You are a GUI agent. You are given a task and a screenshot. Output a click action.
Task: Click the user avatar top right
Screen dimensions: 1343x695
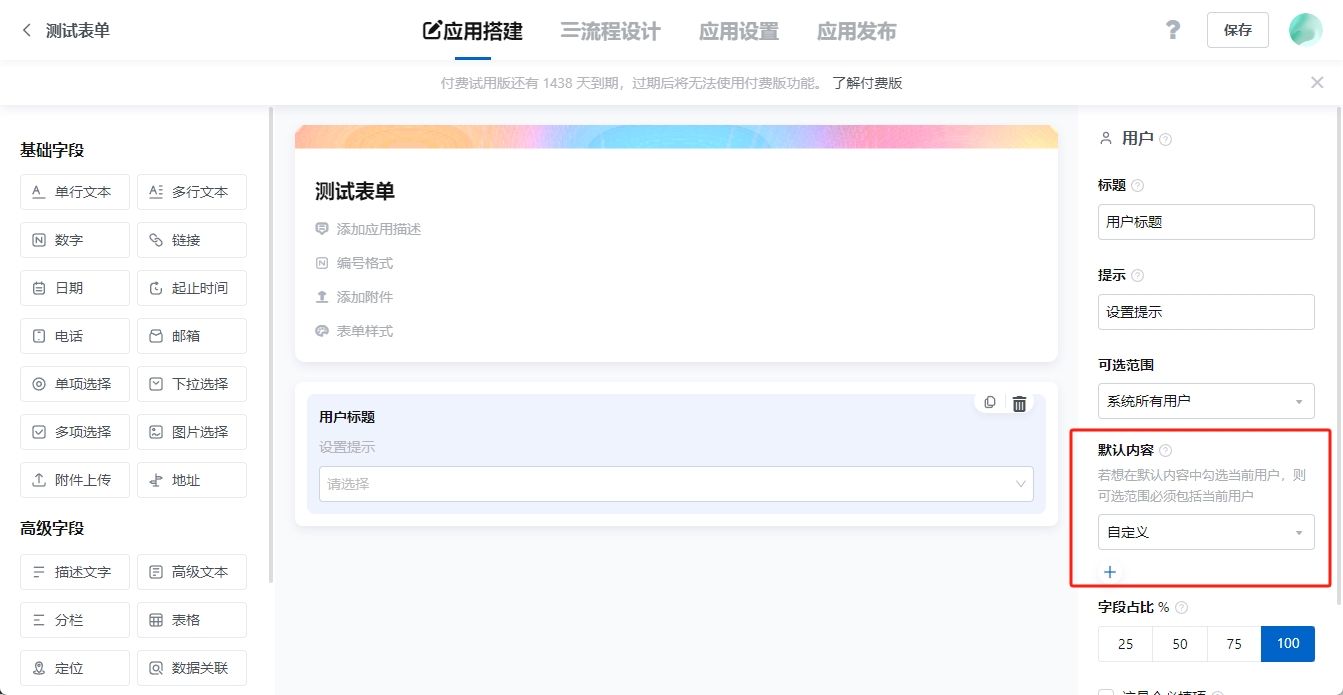pyautogui.click(x=1305, y=30)
